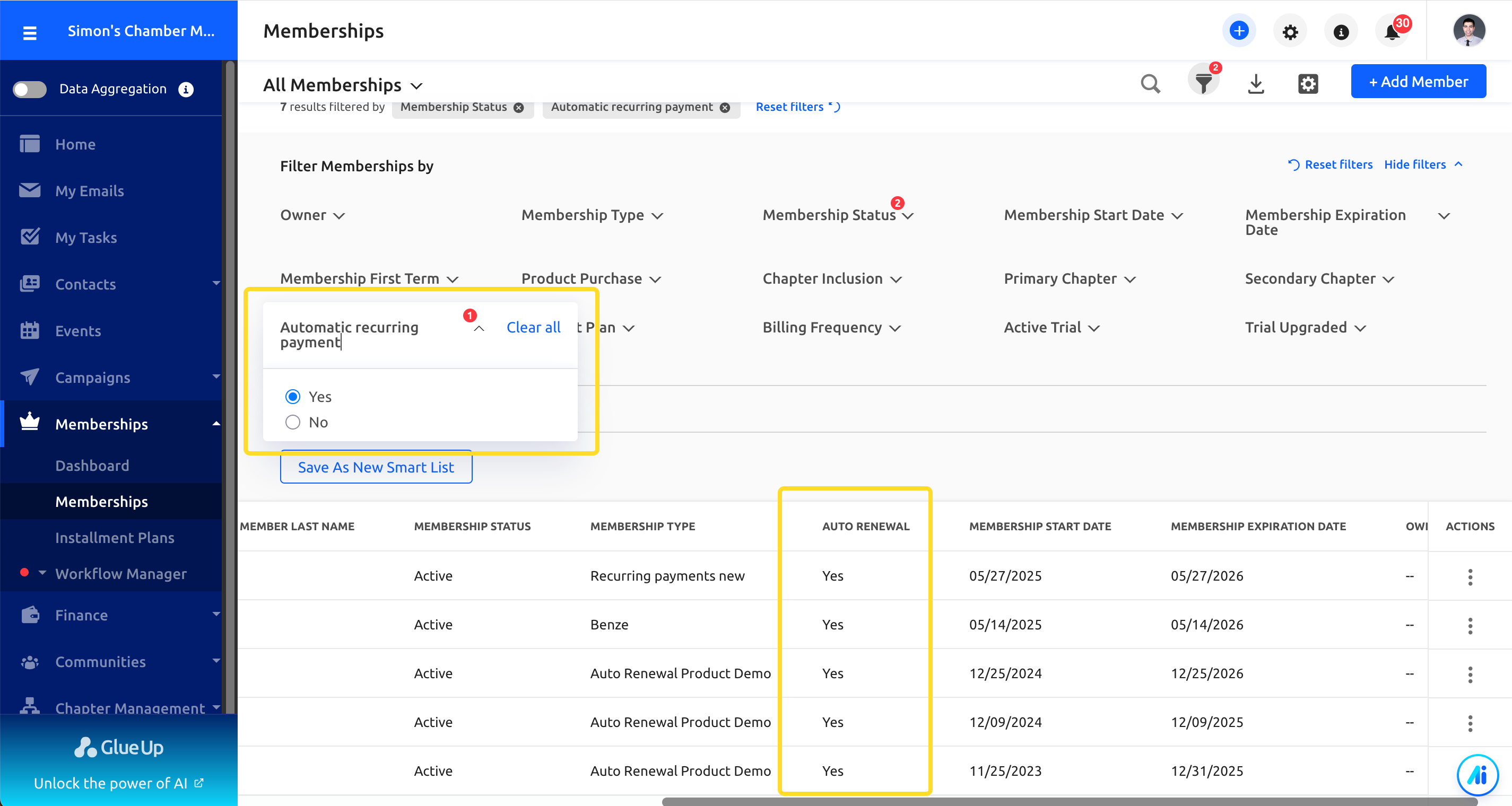Expand the Billing Frequency filter
1512x806 pixels.
[x=831, y=327]
